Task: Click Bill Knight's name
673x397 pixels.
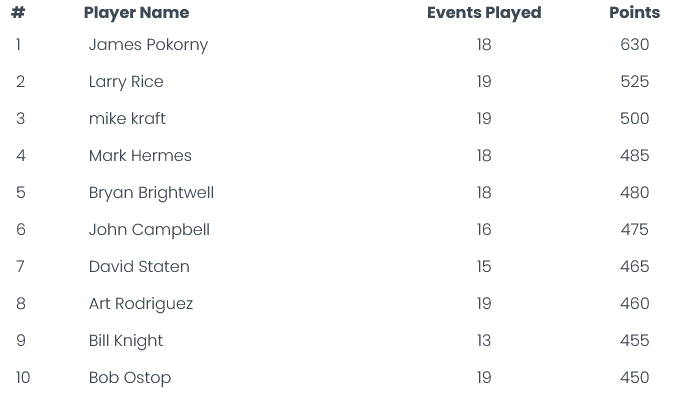Action: point(126,341)
